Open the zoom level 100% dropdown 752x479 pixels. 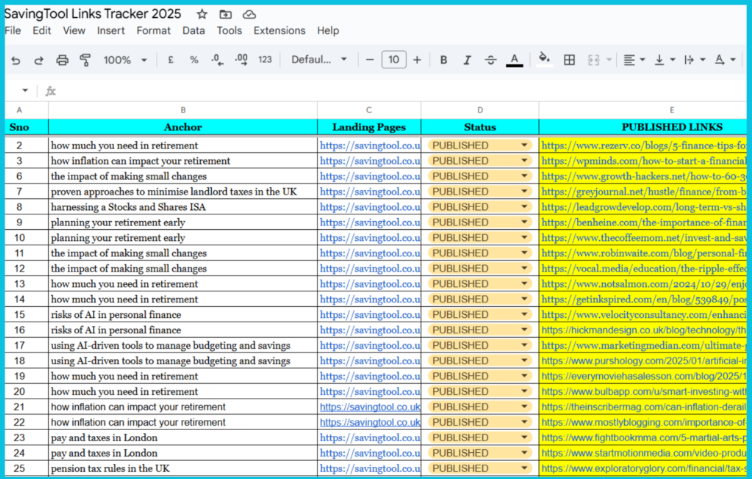125,60
